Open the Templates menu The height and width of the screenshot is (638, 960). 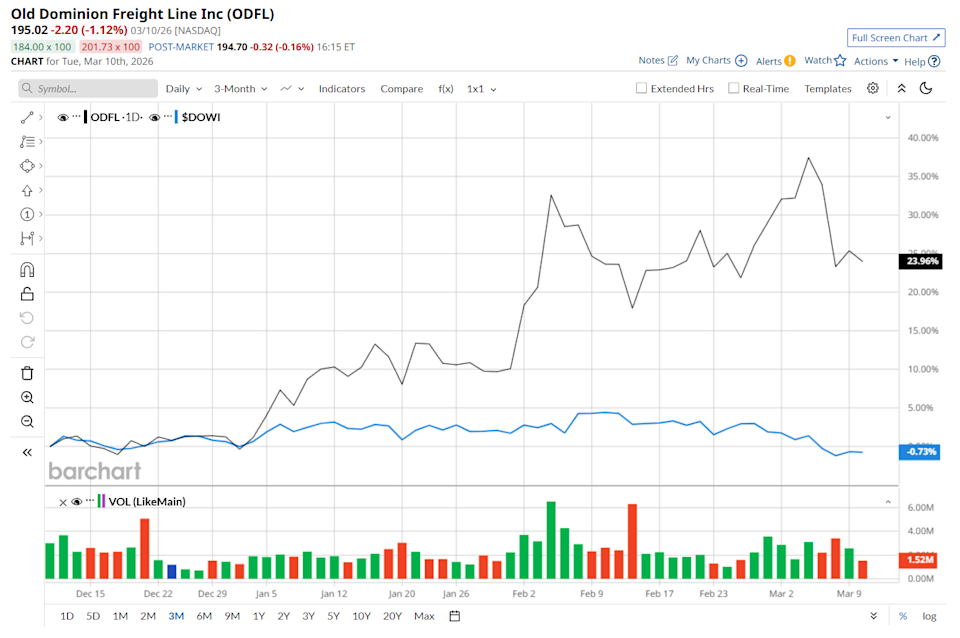tap(827, 88)
